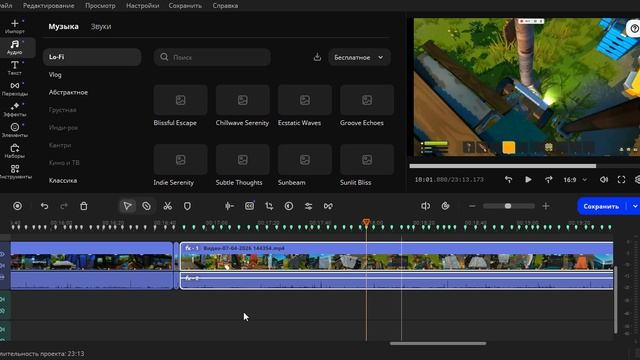This screenshot has width=640, height=360.
Task: Open the Elements (Элементы) sidebar panel
Action: coord(15,130)
